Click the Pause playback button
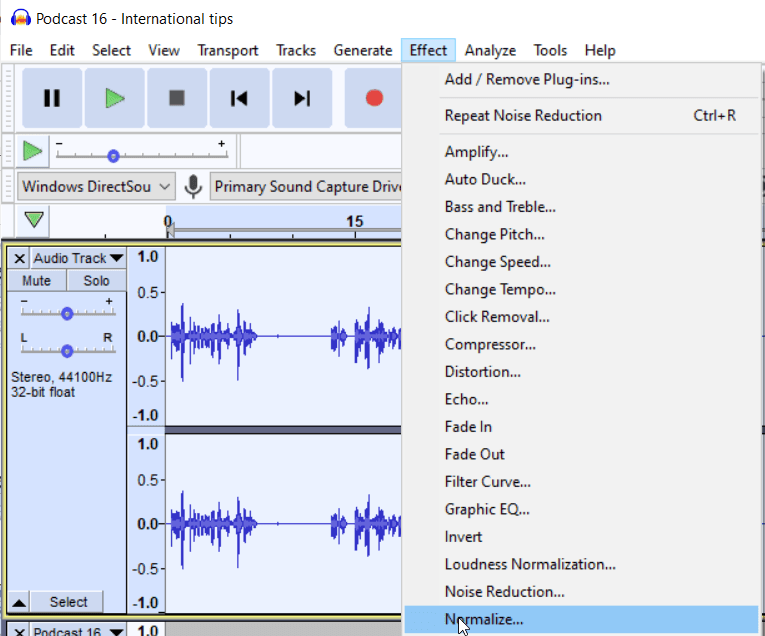765x636 pixels. click(52, 98)
